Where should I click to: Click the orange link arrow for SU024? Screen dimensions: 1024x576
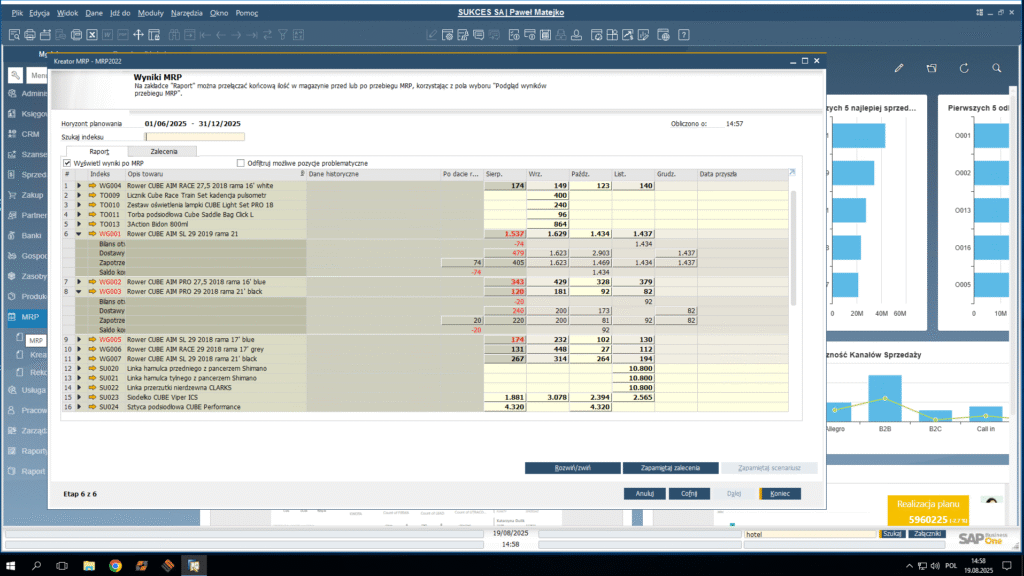click(x=92, y=407)
